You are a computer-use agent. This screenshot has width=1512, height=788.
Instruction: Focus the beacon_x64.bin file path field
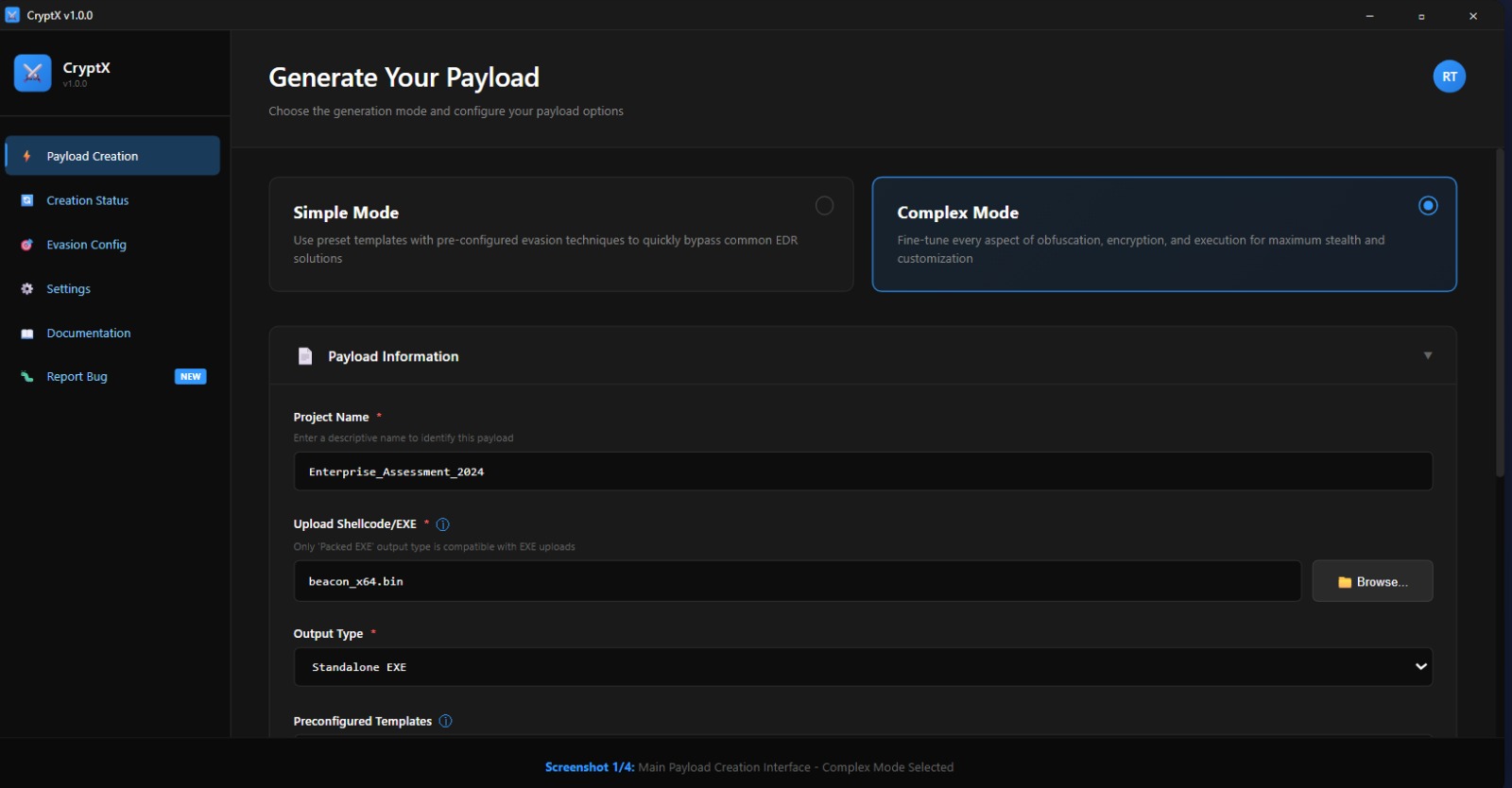pos(797,581)
